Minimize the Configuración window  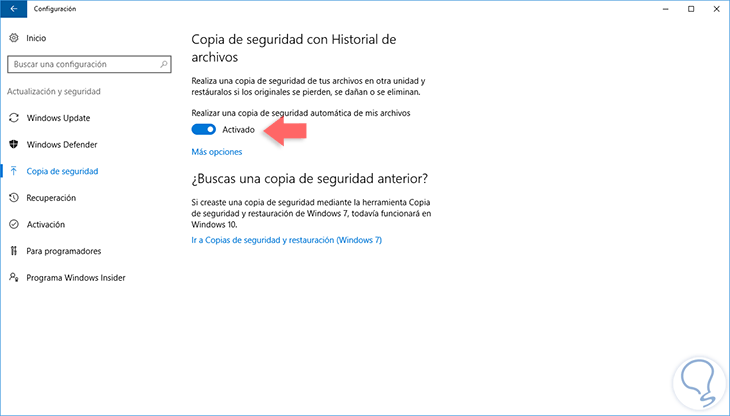click(x=666, y=9)
